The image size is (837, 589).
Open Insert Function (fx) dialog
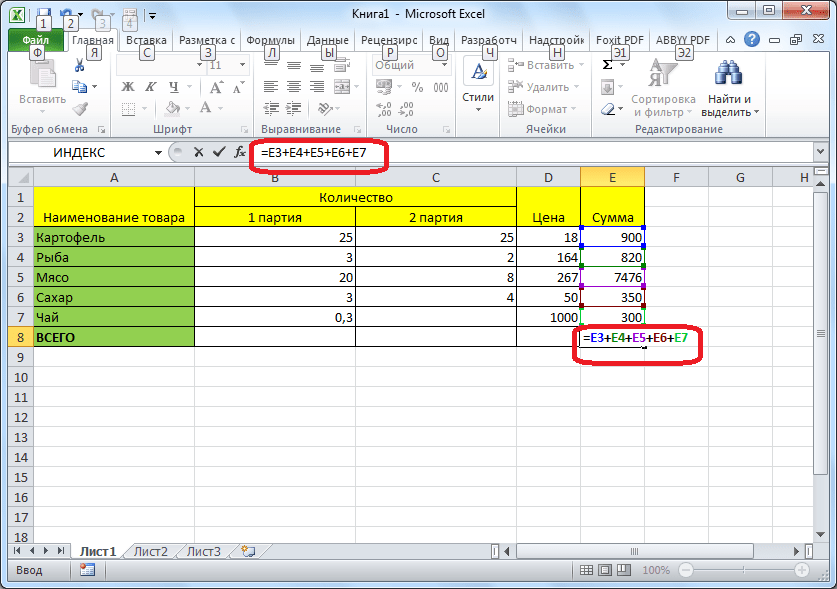click(x=239, y=153)
